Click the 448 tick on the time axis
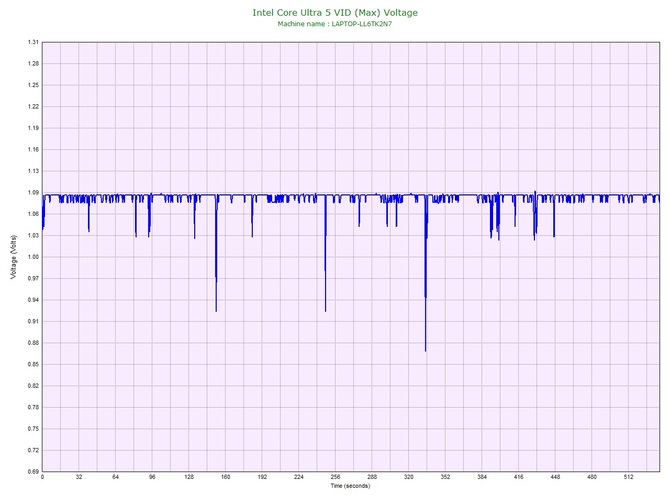This screenshot has width=670, height=503. [555, 478]
